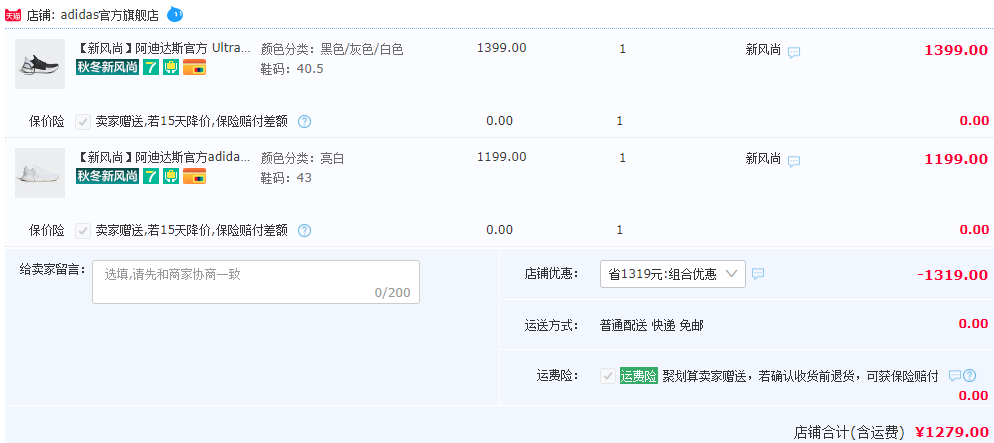Click the gray 1199.00 unit price
This screenshot has width=994, height=443.
pos(501,157)
